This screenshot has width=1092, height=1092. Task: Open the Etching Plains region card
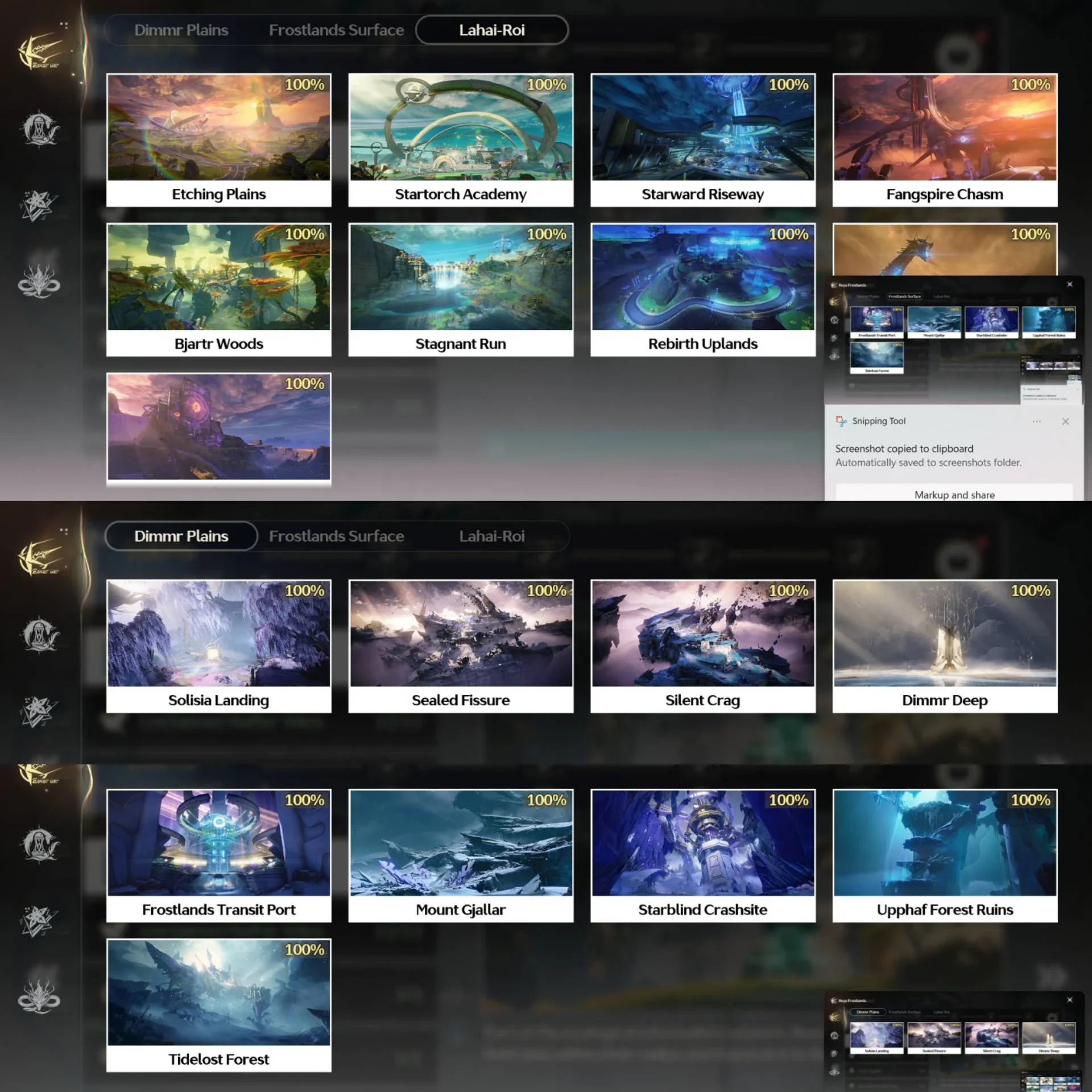pyautogui.click(x=219, y=140)
